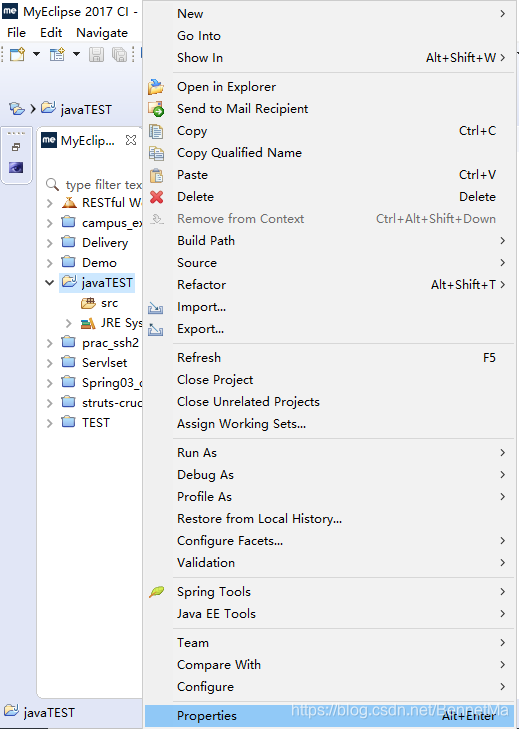
Task: Open the Refactor submenu
Action: [329, 285]
